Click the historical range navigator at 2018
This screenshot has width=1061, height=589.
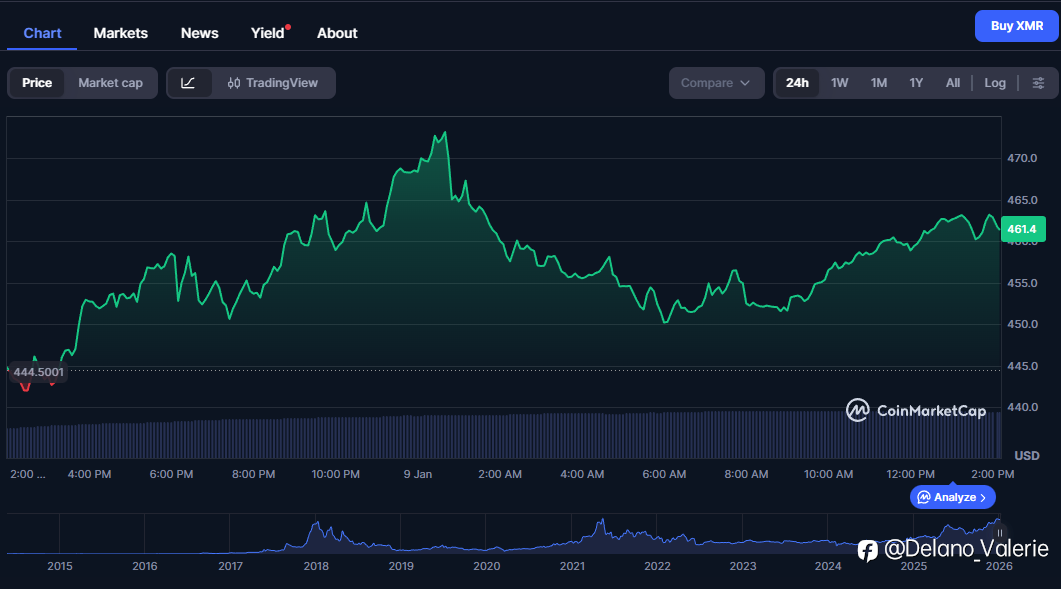click(316, 536)
